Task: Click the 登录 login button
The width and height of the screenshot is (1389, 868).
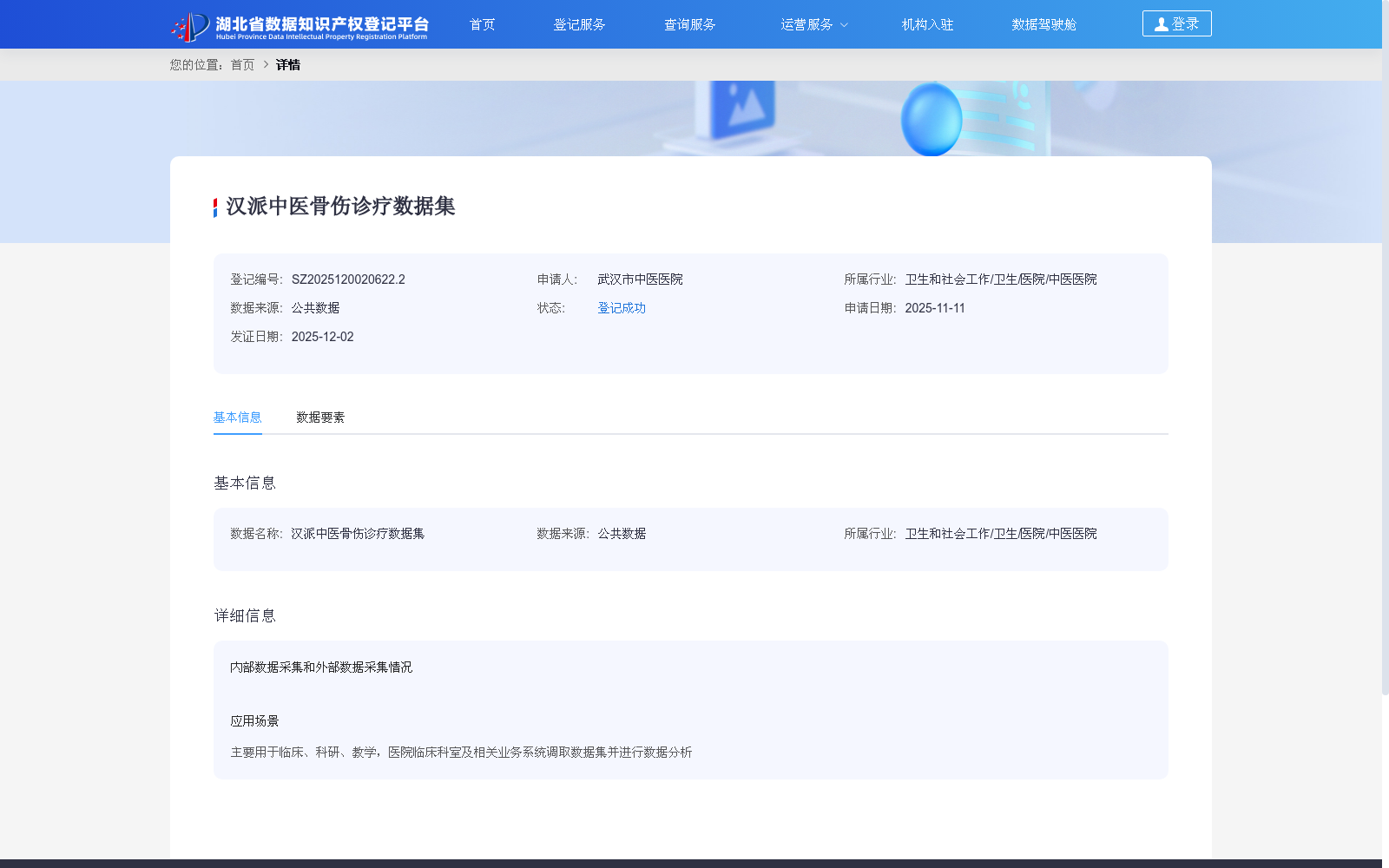Action: tap(1177, 23)
